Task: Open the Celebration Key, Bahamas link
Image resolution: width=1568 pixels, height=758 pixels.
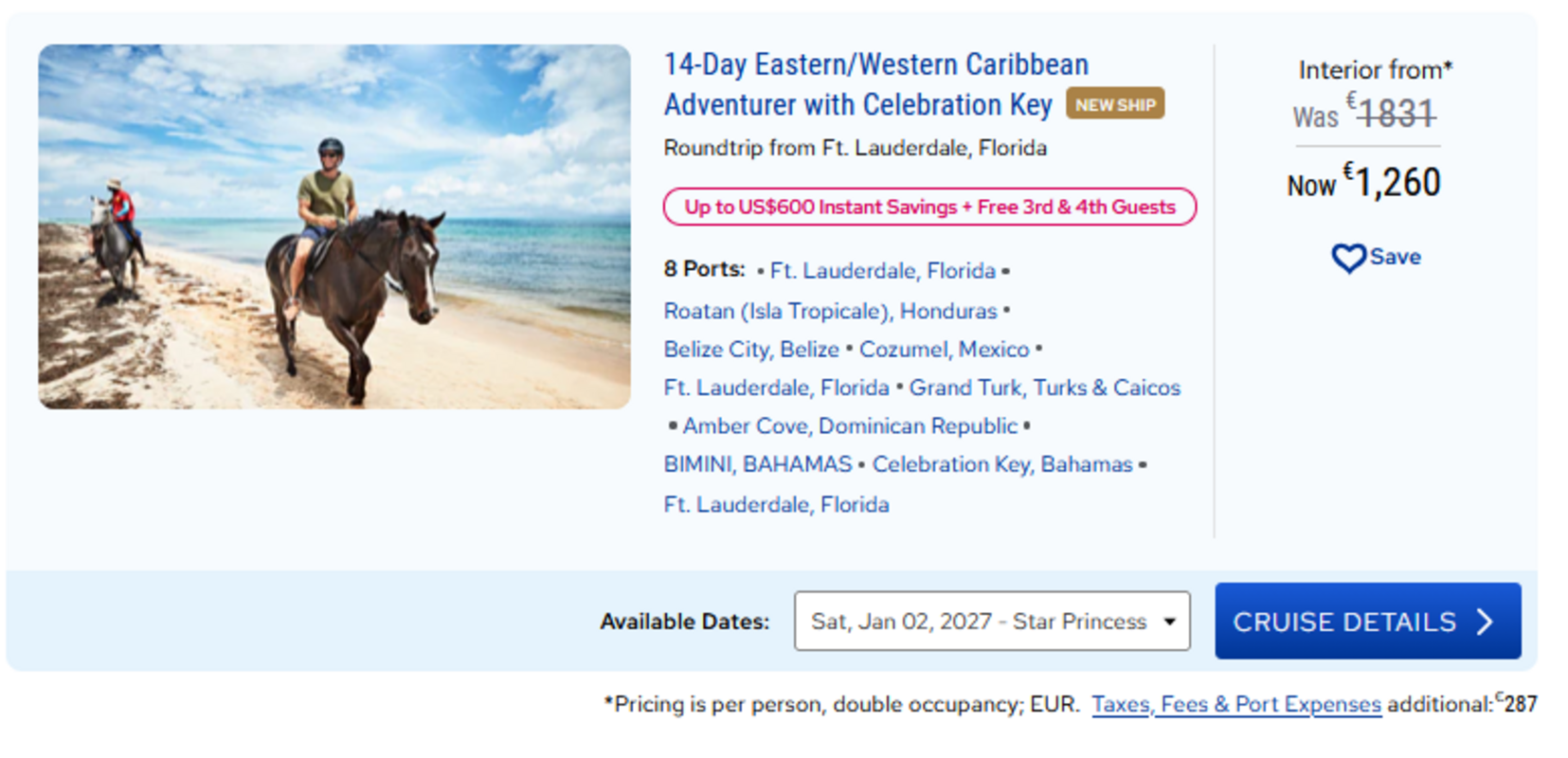Action: pyautogui.click(x=1002, y=464)
